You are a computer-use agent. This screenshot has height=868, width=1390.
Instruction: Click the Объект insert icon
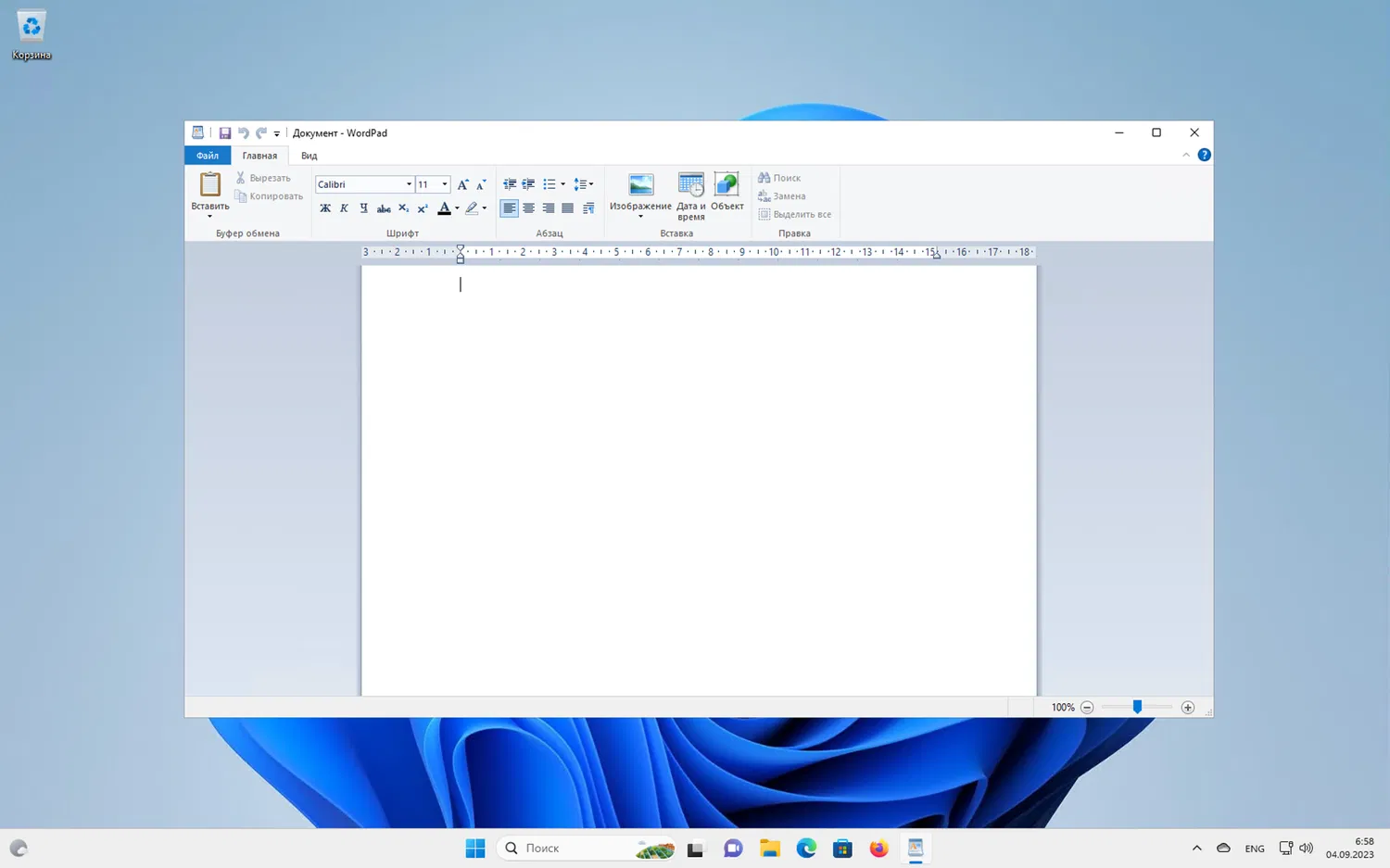727,185
